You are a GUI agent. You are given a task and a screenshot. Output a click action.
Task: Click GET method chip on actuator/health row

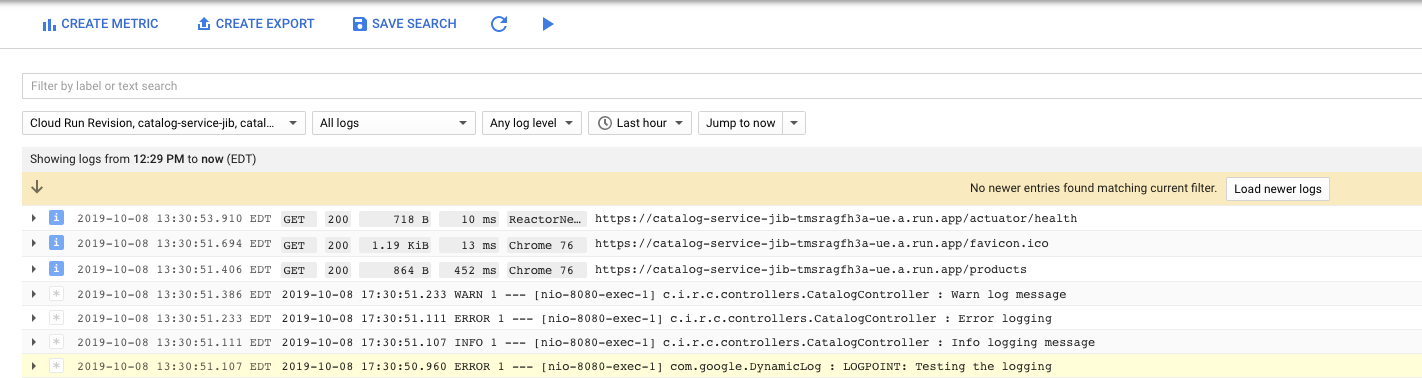click(x=298, y=219)
